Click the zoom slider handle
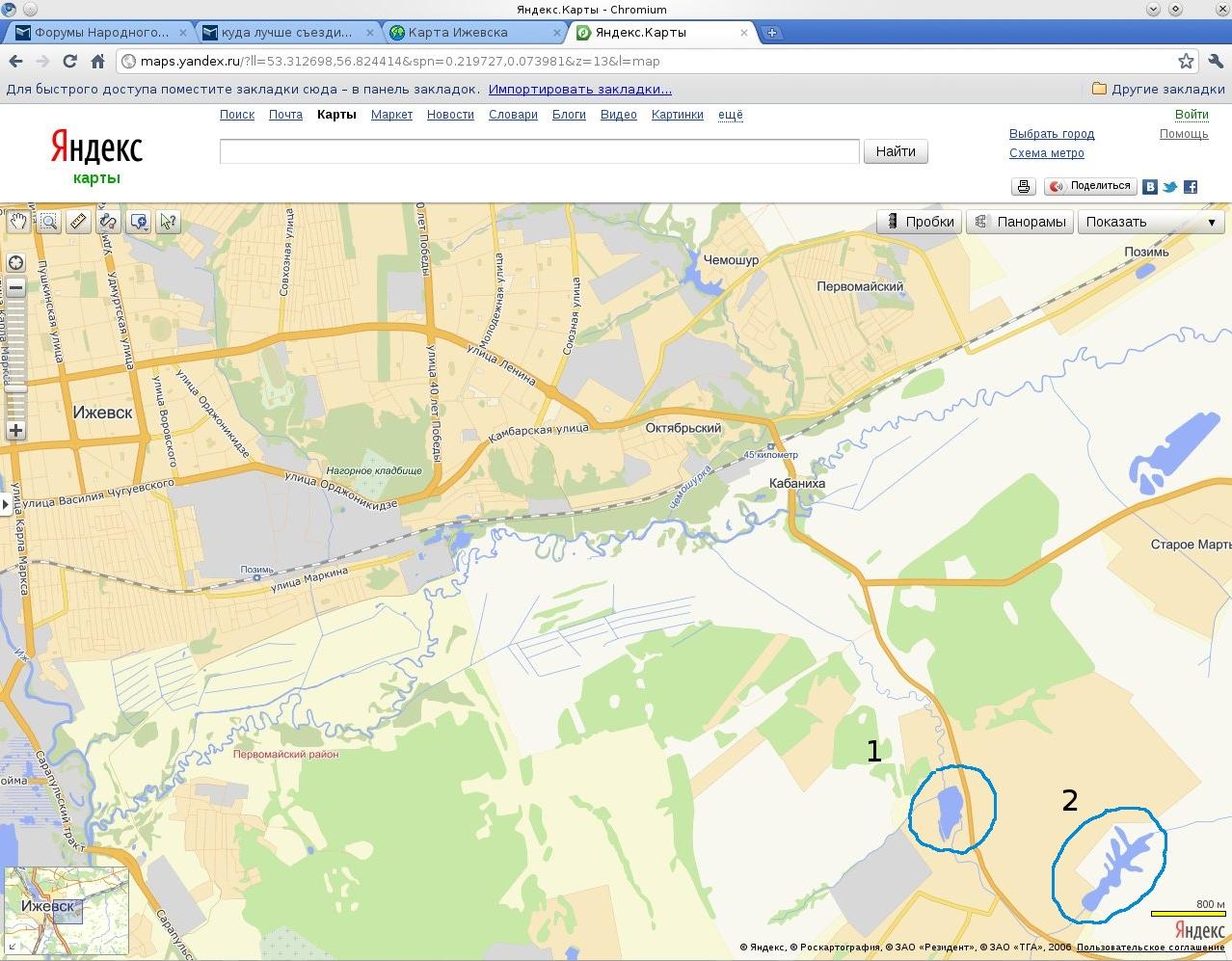 point(15,388)
